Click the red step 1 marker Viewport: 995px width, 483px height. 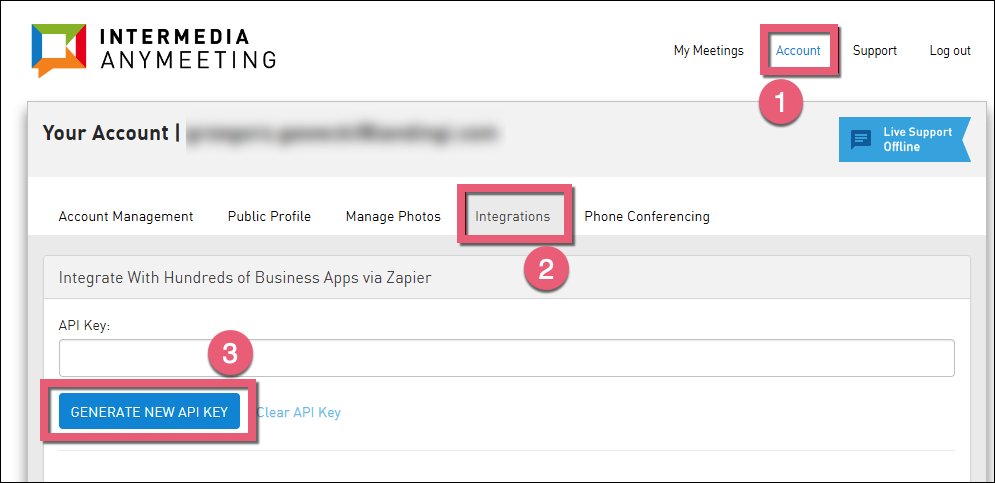781,101
